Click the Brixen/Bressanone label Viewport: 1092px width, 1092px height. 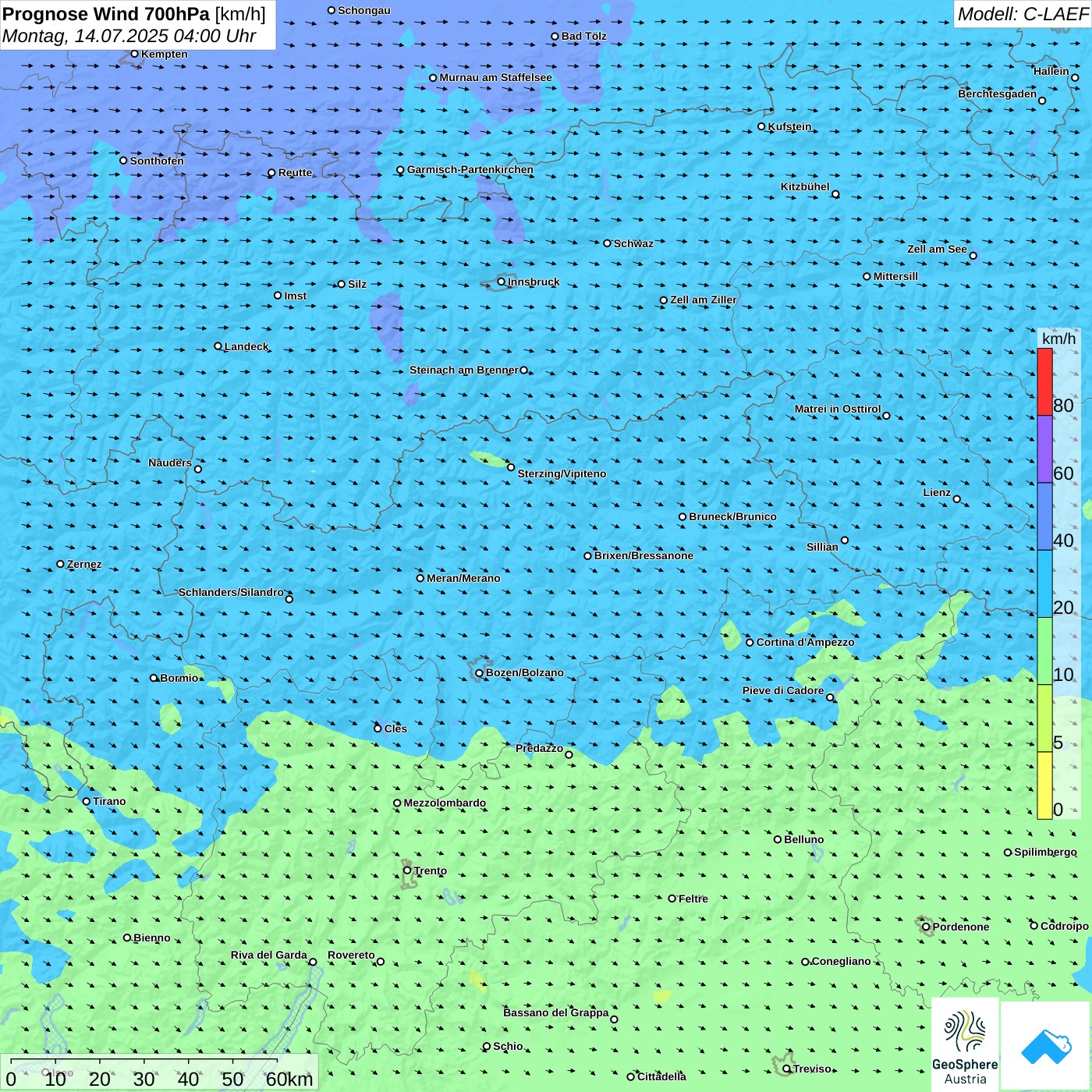[643, 555]
